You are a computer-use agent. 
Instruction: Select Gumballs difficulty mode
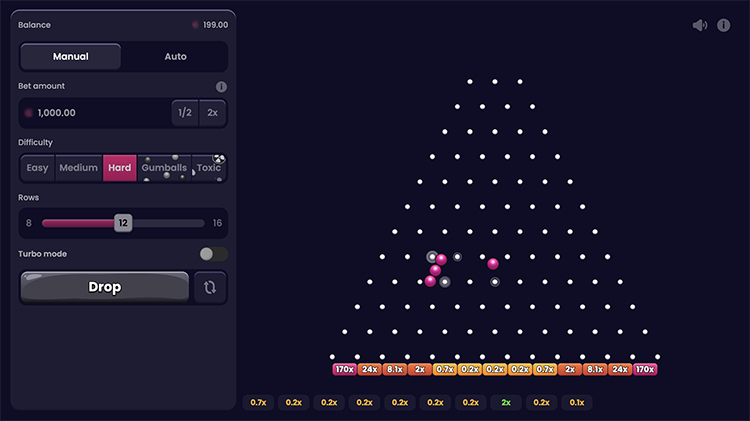point(163,168)
